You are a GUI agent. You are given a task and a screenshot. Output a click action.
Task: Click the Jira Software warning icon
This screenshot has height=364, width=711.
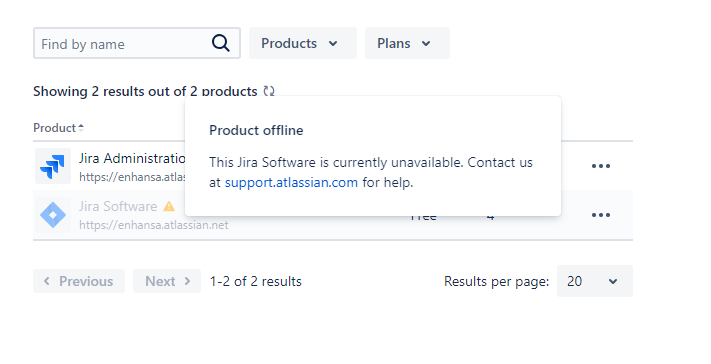pos(169,206)
